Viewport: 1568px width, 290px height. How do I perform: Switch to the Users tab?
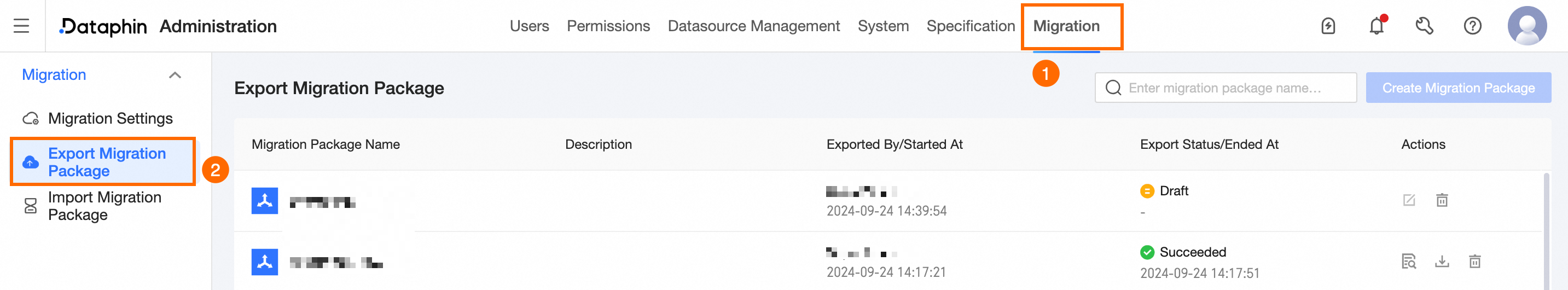click(529, 26)
